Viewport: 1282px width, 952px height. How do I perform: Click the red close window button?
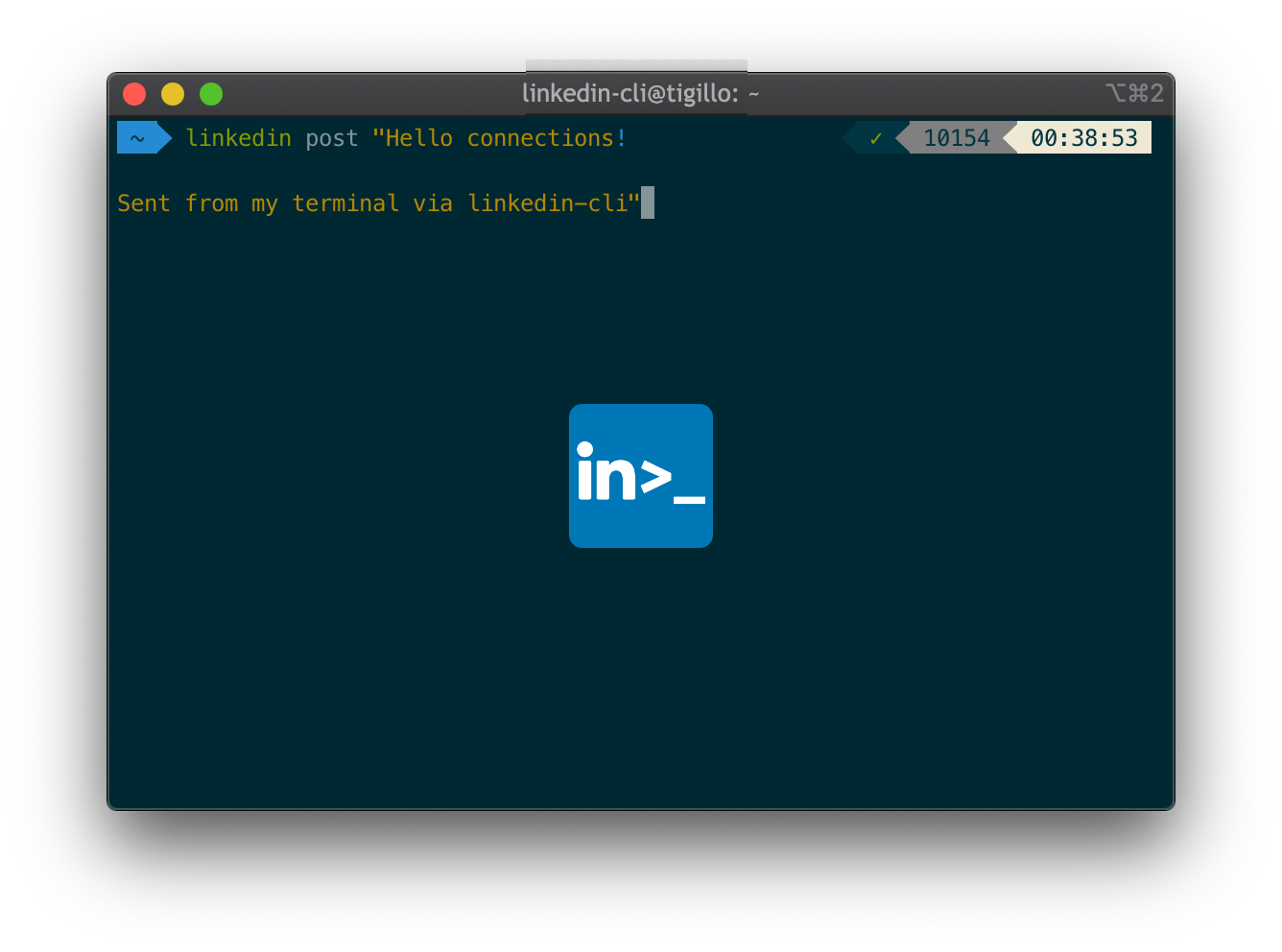click(x=134, y=94)
